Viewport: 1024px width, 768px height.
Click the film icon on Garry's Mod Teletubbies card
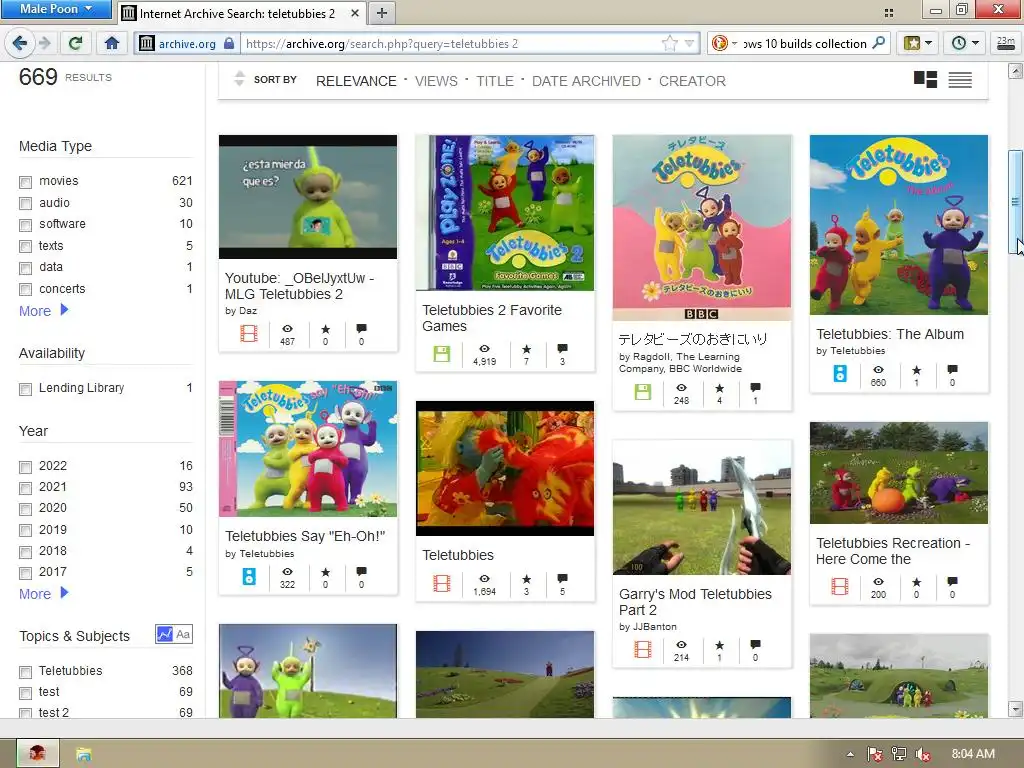[x=643, y=649]
